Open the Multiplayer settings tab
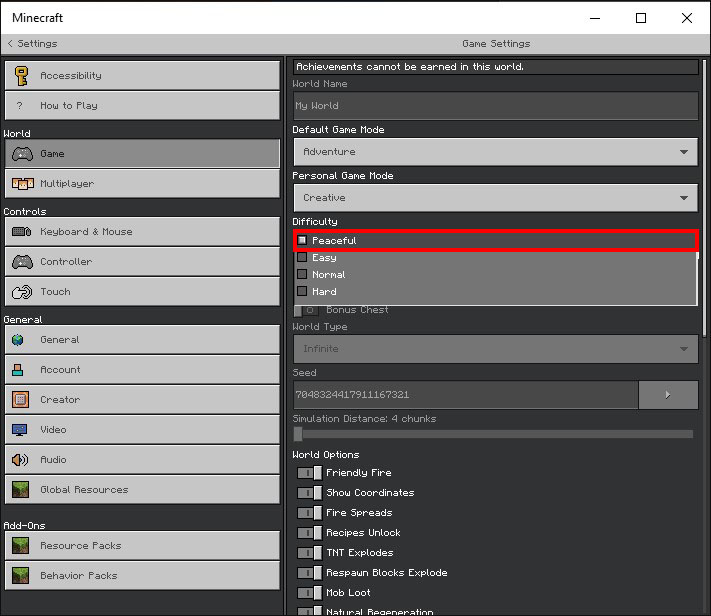The height and width of the screenshot is (616, 711). click(x=141, y=184)
